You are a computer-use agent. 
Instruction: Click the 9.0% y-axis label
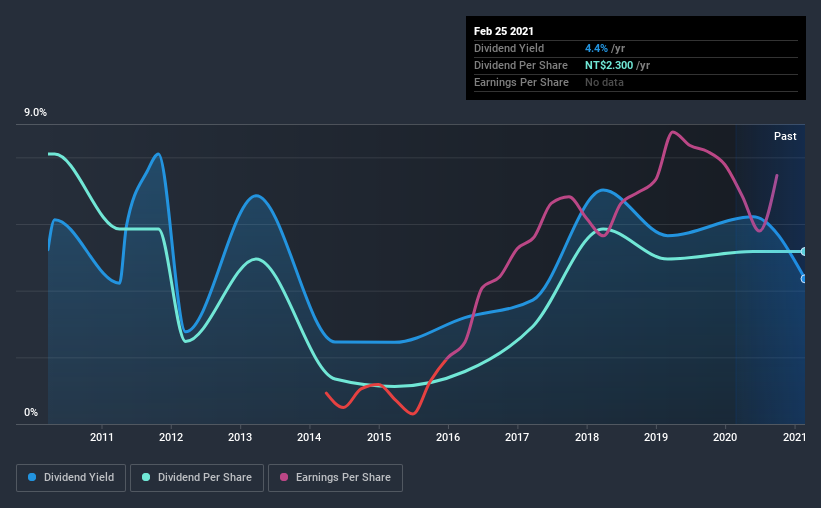tap(35, 113)
